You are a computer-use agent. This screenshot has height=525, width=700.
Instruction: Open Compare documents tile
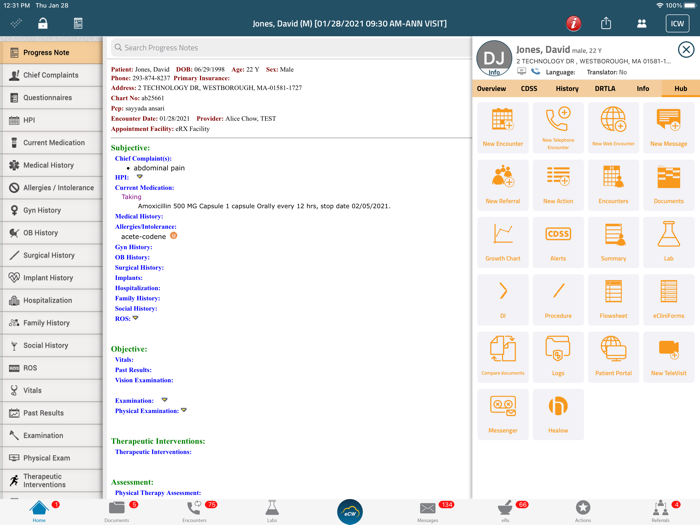point(503,357)
